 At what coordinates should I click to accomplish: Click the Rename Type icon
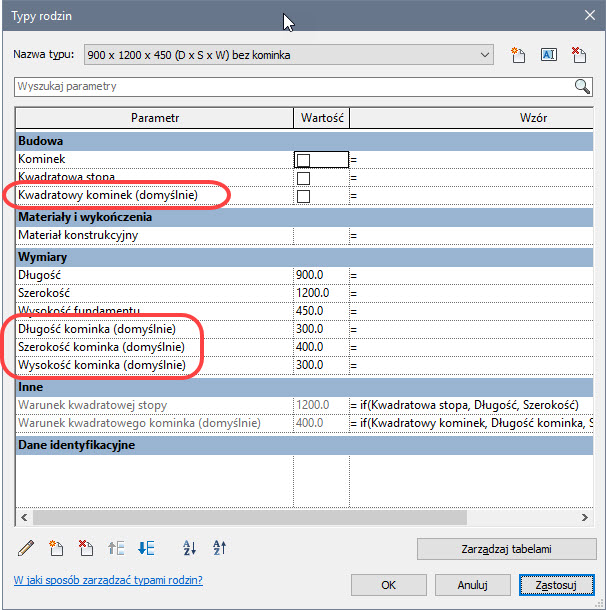(548, 55)
